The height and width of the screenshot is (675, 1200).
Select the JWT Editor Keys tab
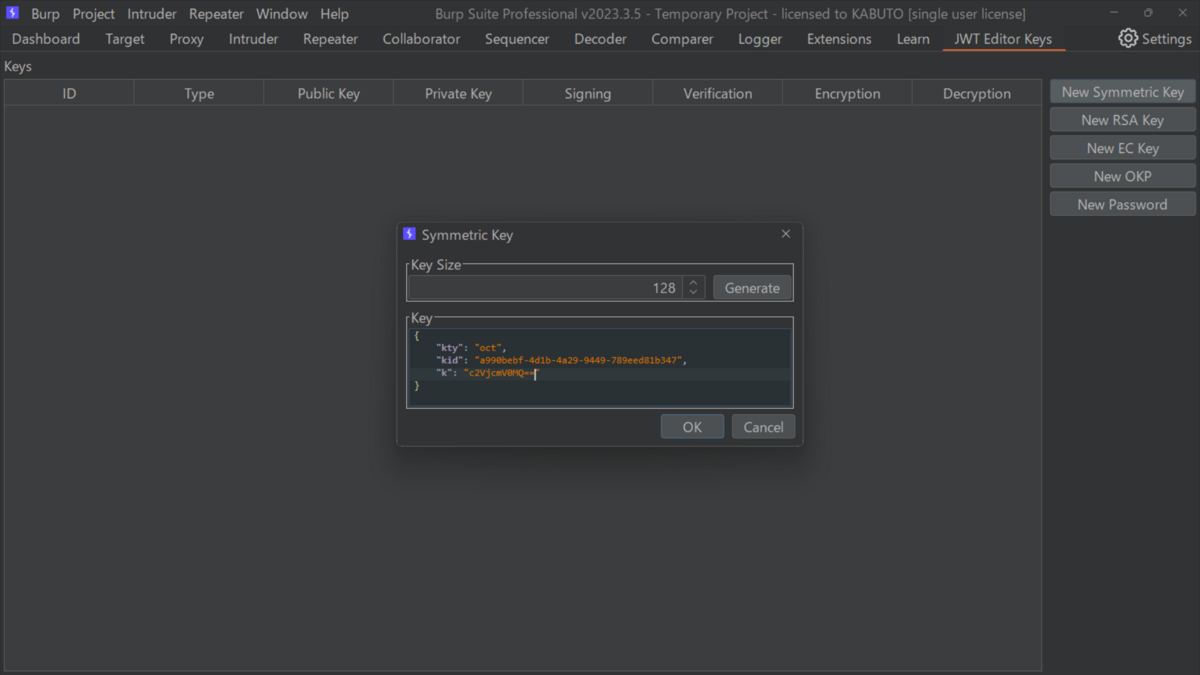1003,39
